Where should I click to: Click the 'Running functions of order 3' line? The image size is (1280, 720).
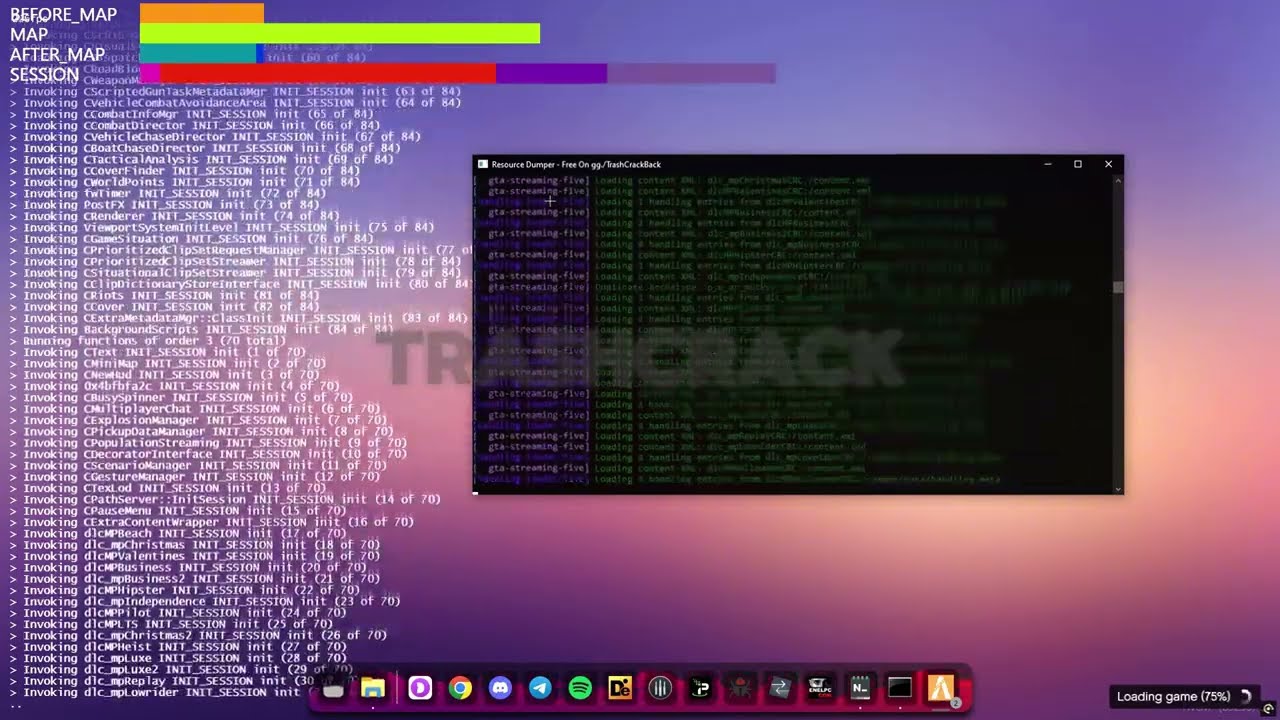(147, 340)
